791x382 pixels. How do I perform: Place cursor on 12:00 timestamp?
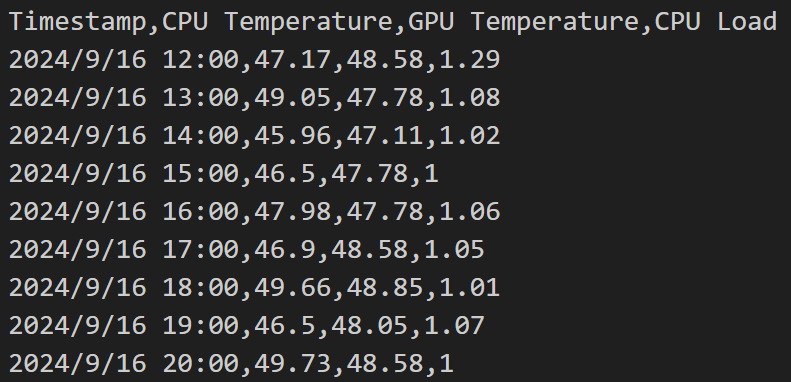click(x=201, y=60)
